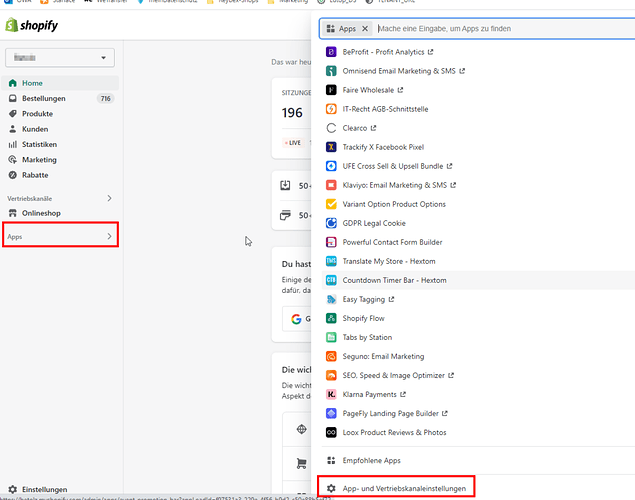The height and width of the screenshot is (500, 635).
Task: Click the Loox black infinity icon
Action: (x=331, y=432)
